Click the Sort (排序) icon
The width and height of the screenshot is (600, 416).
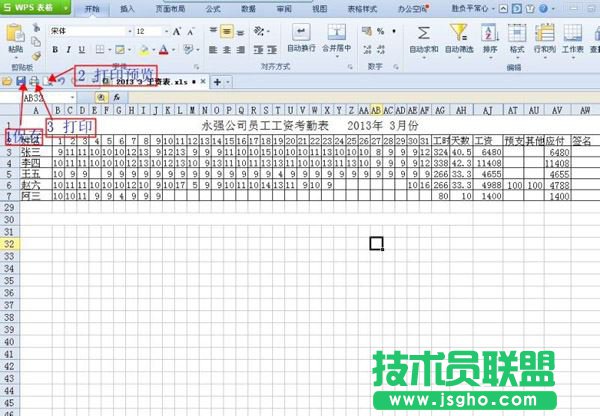(490, 33)
